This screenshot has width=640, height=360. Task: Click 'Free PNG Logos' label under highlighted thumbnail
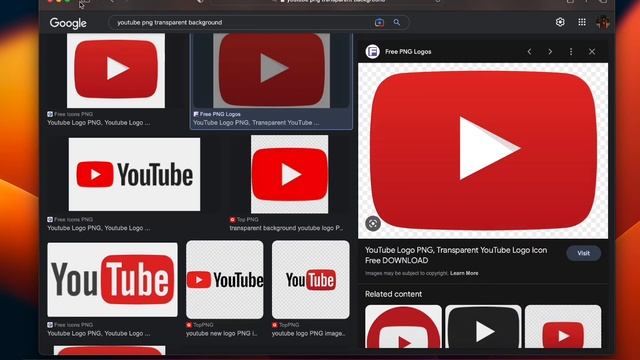coord(220,114)
